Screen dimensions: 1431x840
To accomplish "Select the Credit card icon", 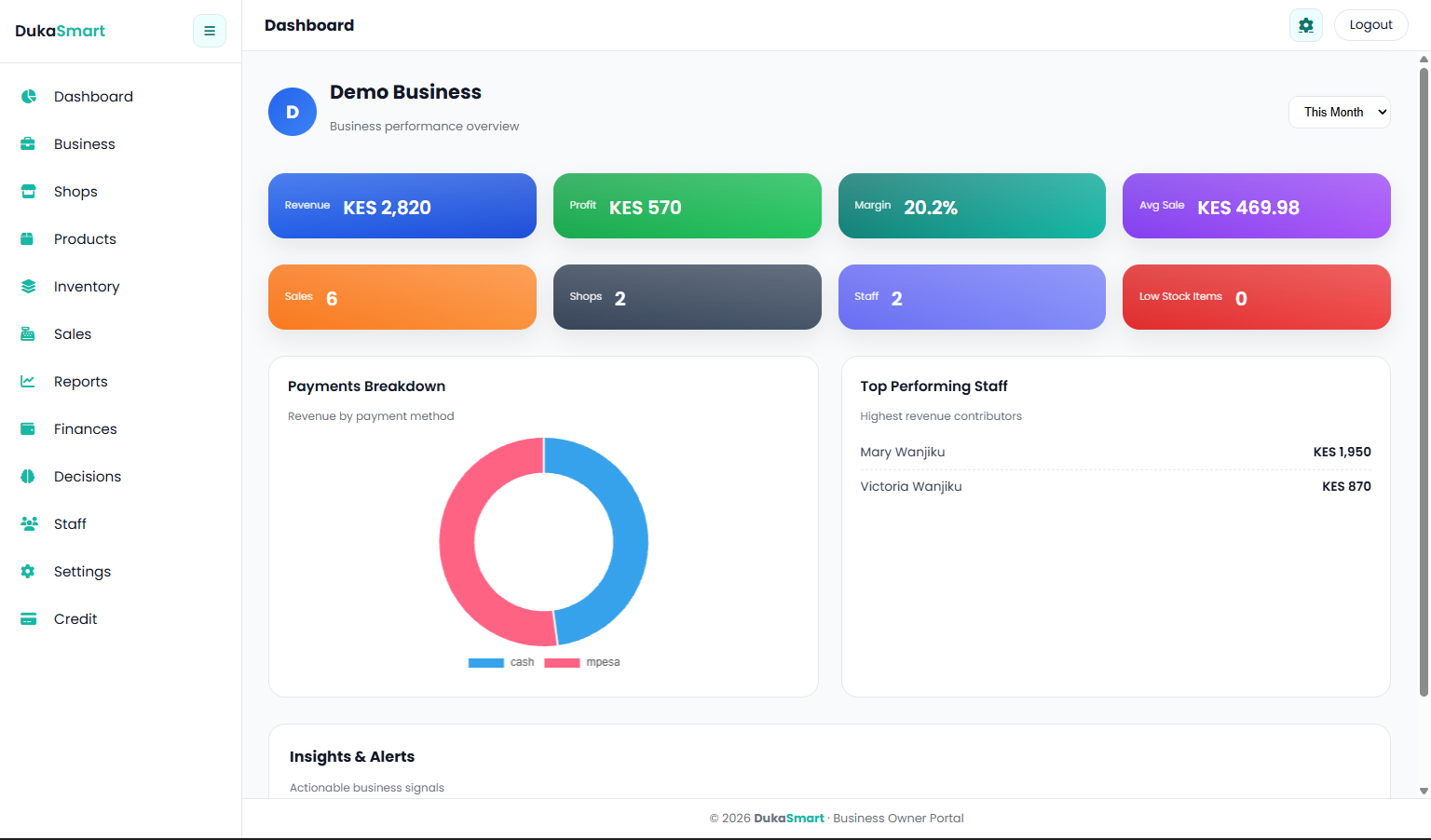I will (x=28, y=618).
